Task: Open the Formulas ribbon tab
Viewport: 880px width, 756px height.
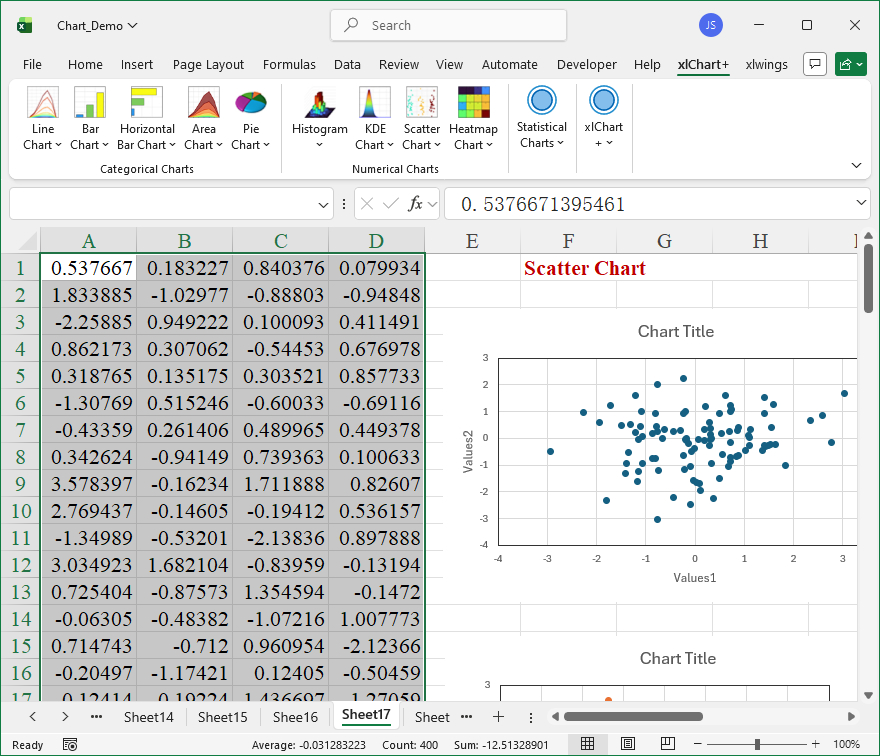Action: pos(289,64)
